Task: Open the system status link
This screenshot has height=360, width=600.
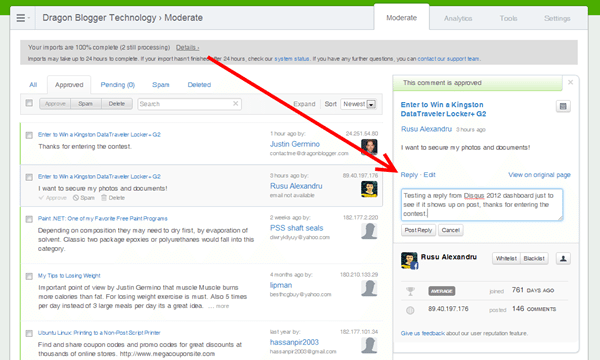Action: click(292, 59)
